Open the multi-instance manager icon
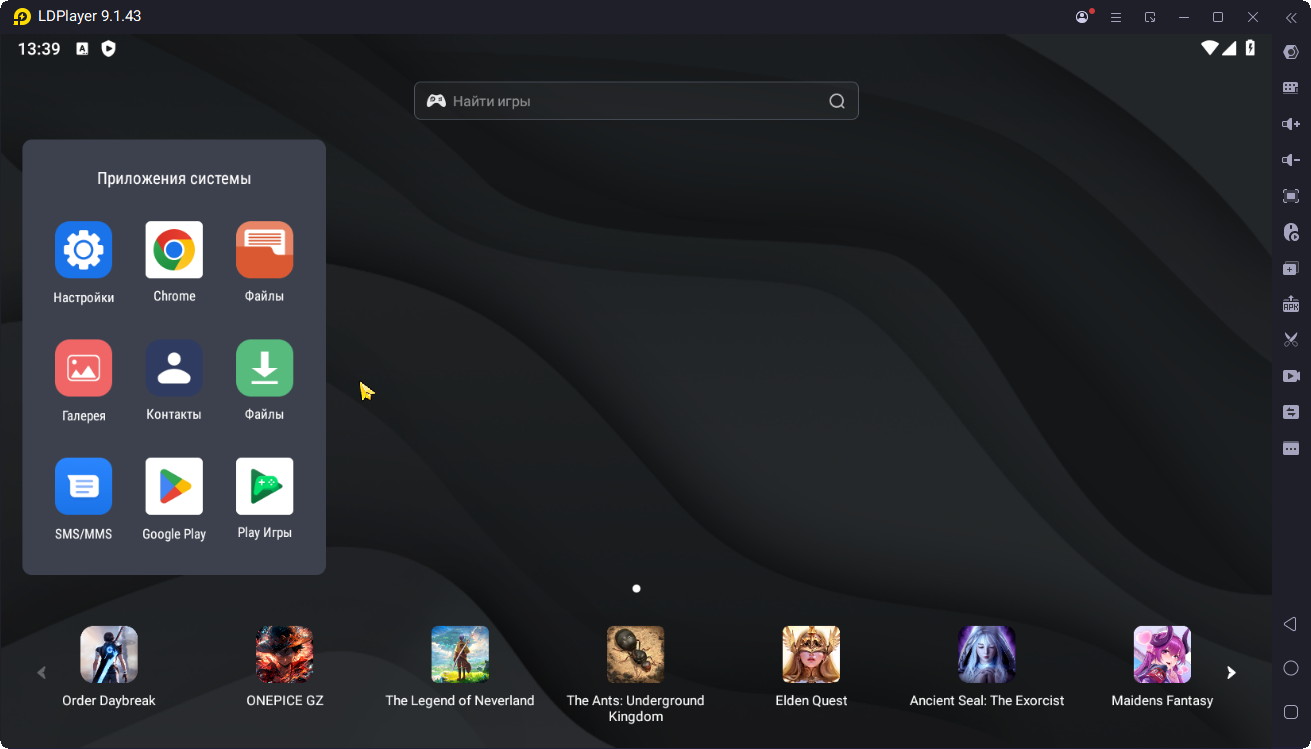Image resolution: width=1311 pixels, height=749 pixels. pyautogui.click(x=1291, y=268)
